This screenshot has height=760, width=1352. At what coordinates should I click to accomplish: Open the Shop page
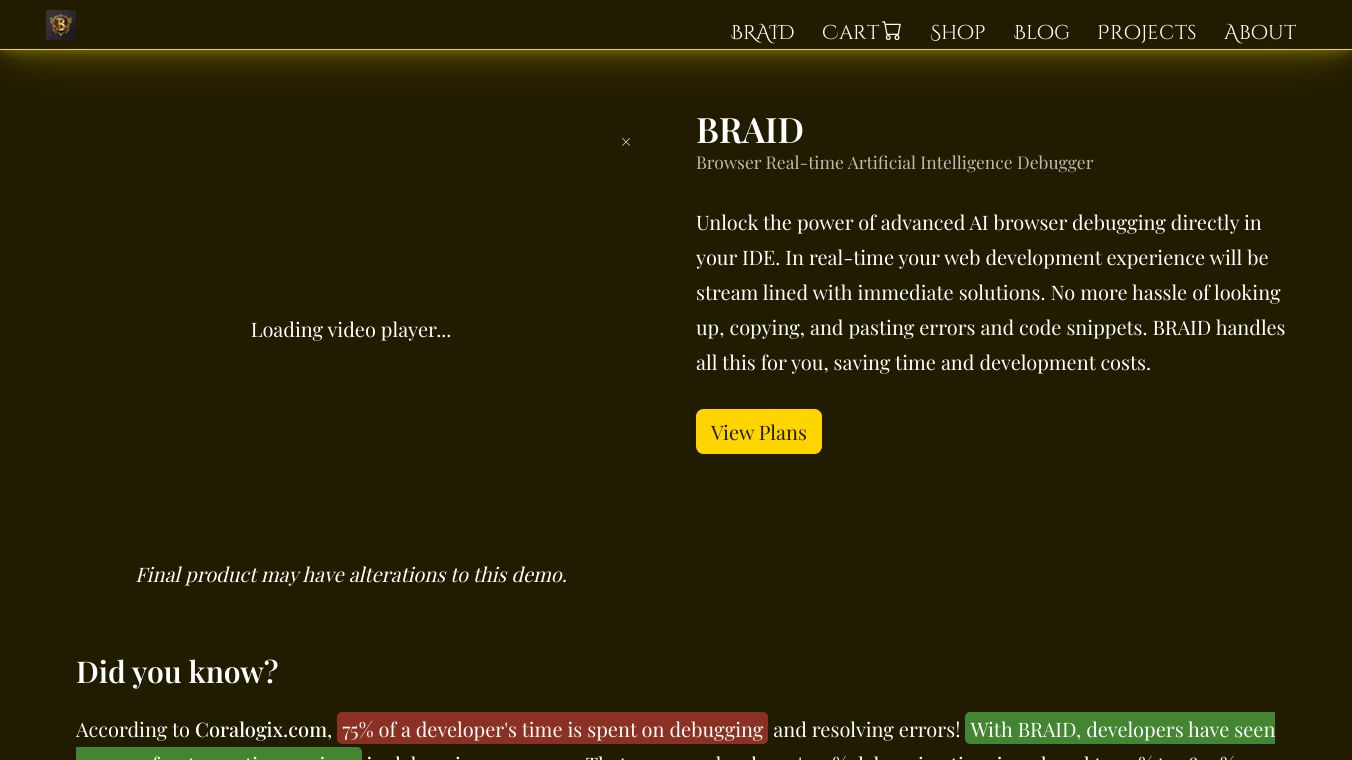click(x=958, y=32)
